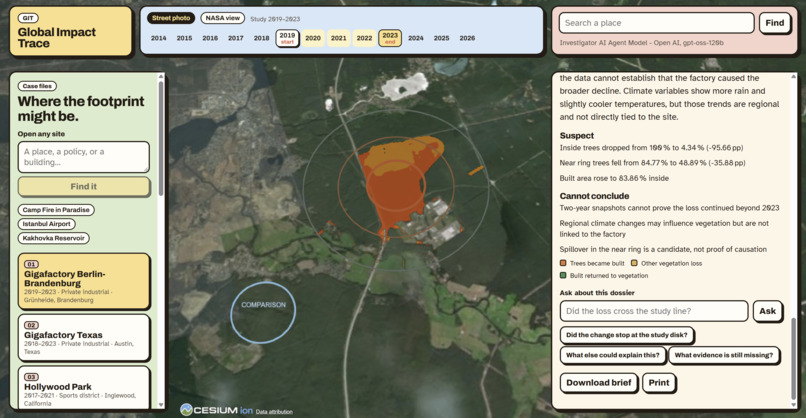Screen dimensions: 806x418
Task: Open the Kakhovka Reservoir preset
Action: click(x=53, y=238)
